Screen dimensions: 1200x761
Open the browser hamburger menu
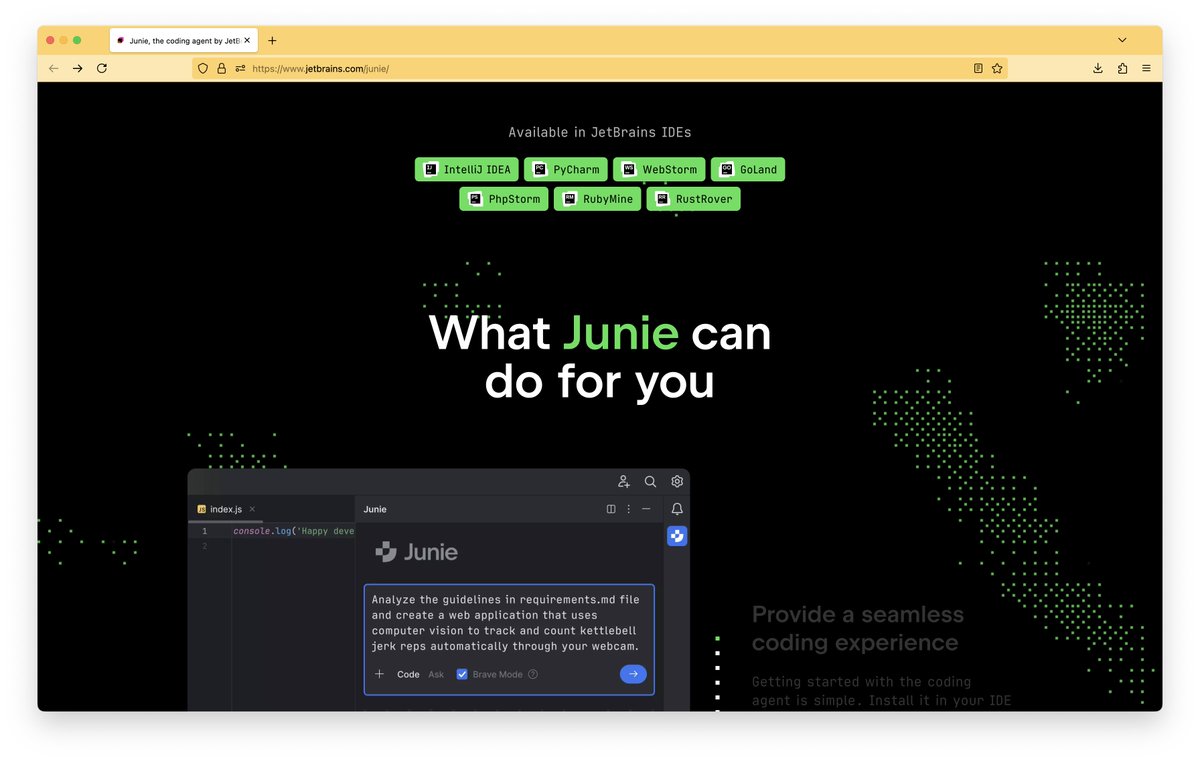click(1146, 68)
